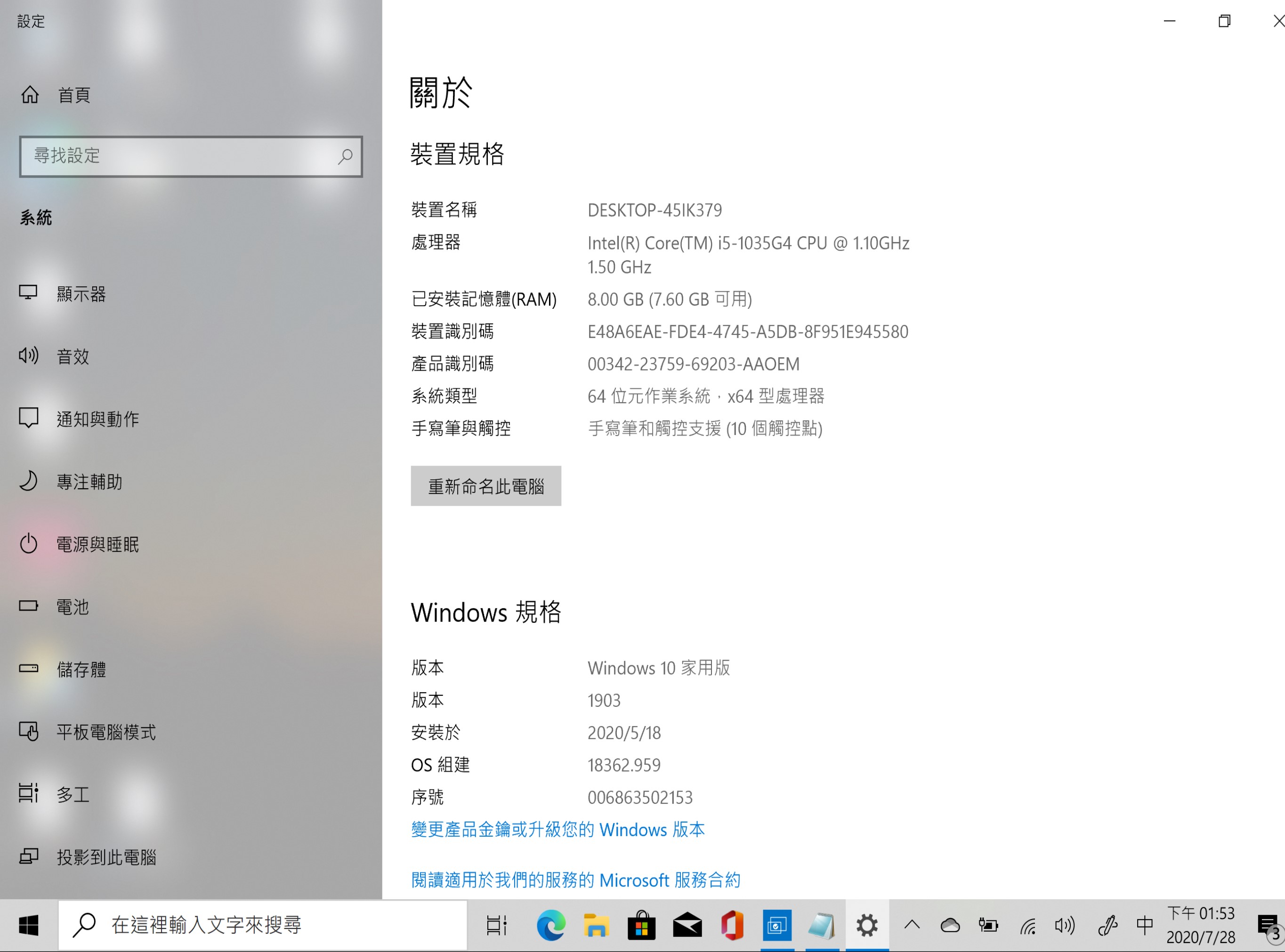Click serial number 006863502153
The image size is (1285, 952).
[639, 797]
